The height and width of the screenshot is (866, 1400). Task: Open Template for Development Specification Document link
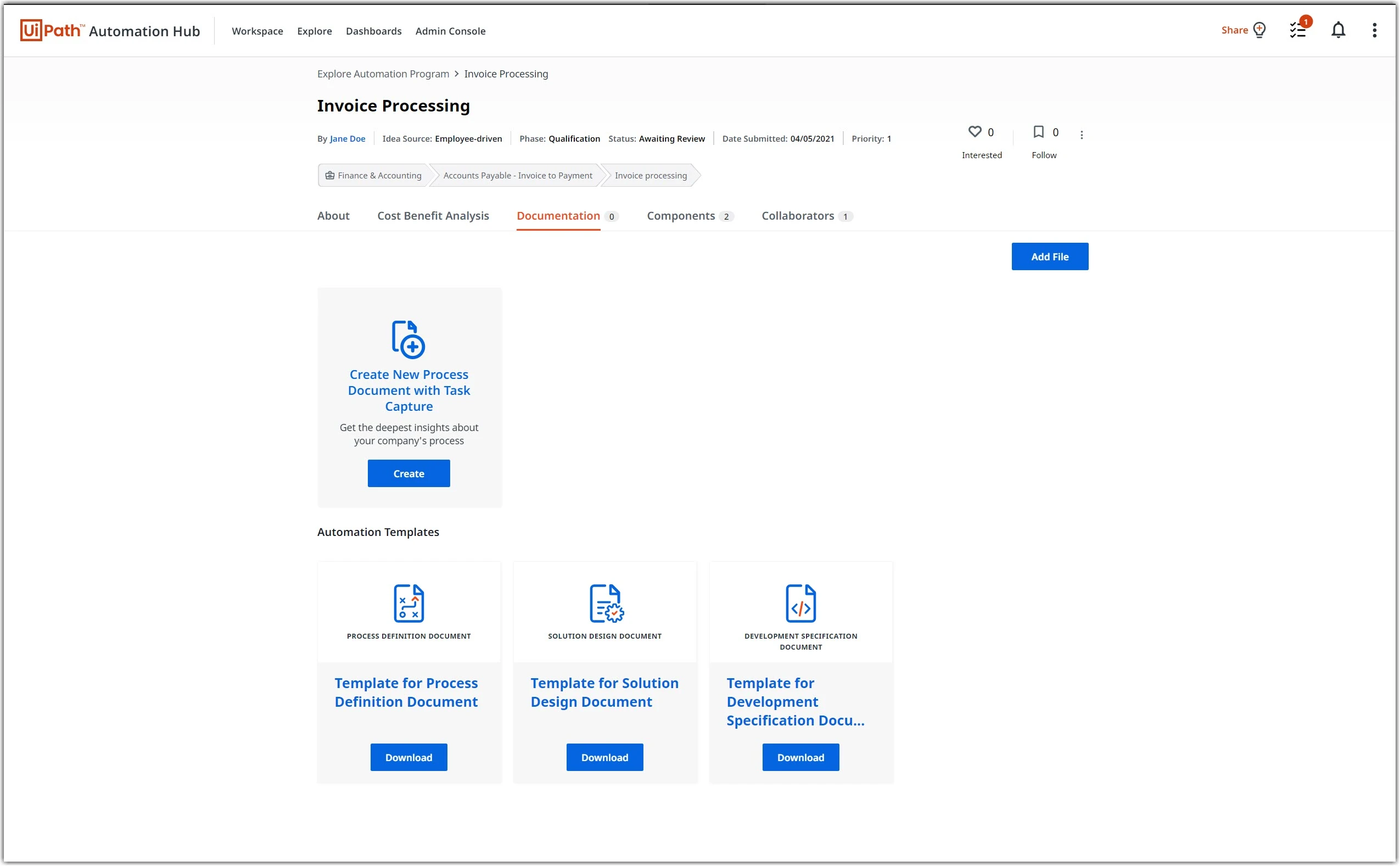tap(796, 702)
